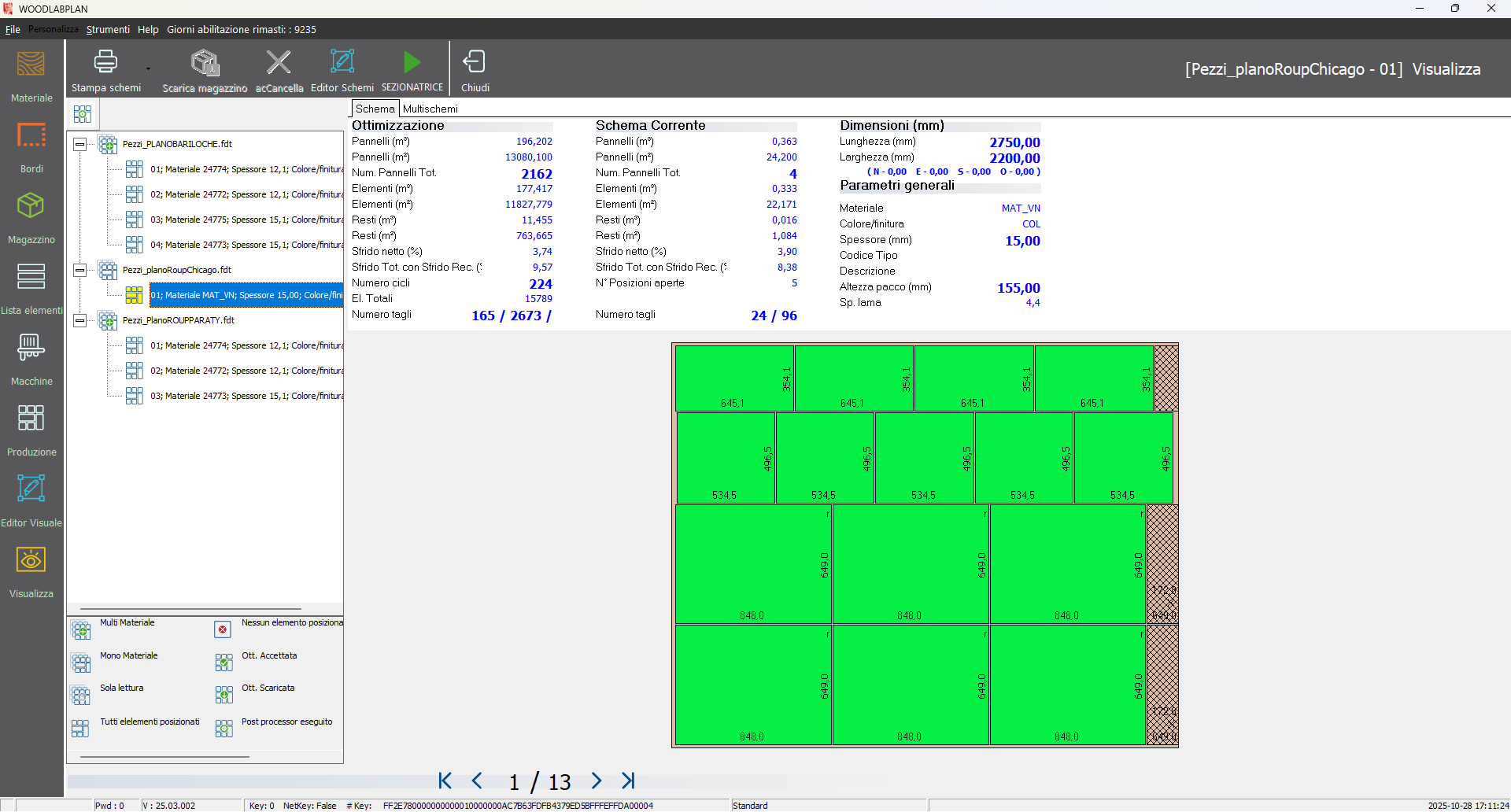Open the Produzione section
The width and height of the screenshot is (1511, 812).
(31, 426)
